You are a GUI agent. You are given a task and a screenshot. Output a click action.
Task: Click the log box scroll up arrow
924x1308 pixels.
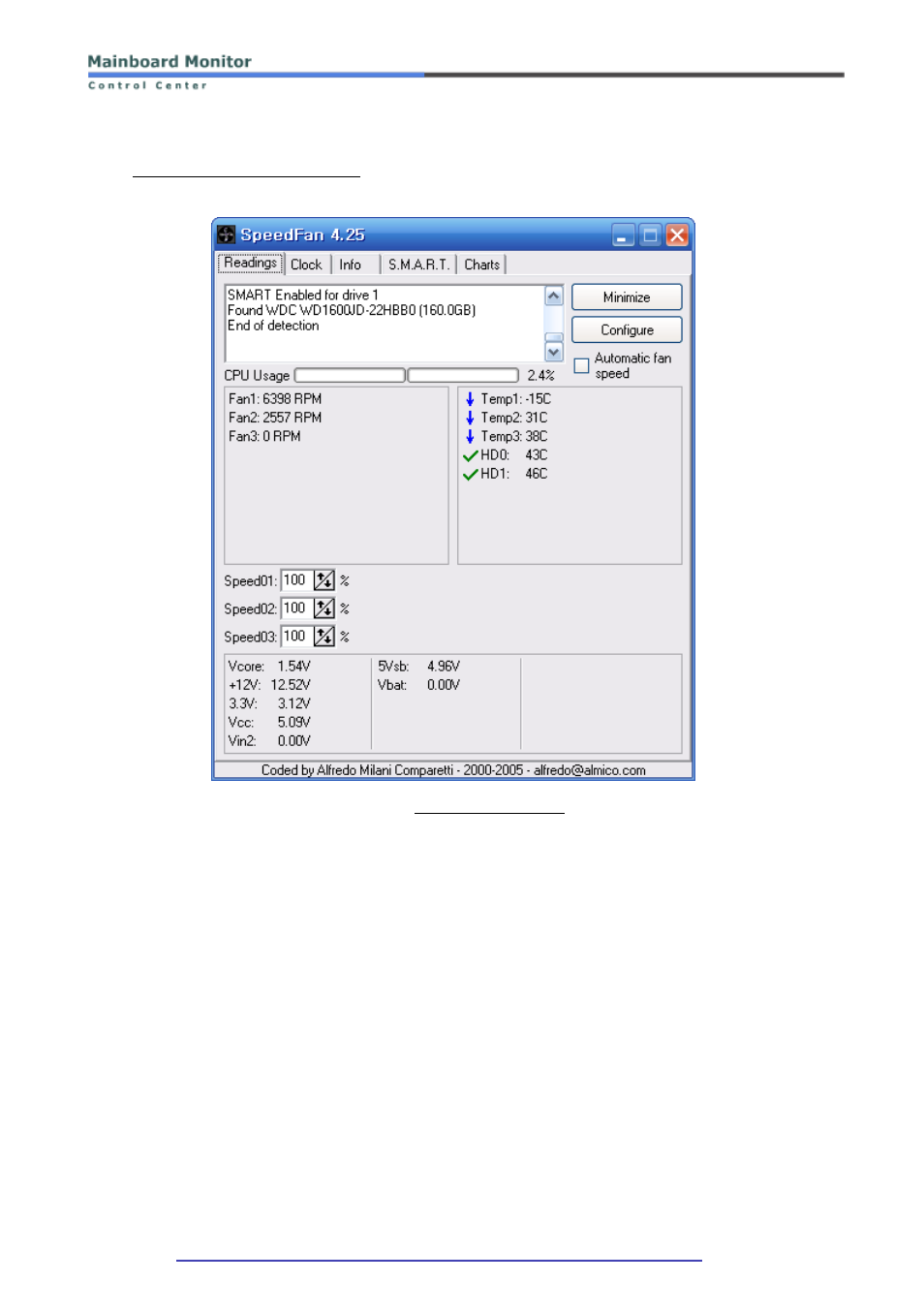click(554, 296)
